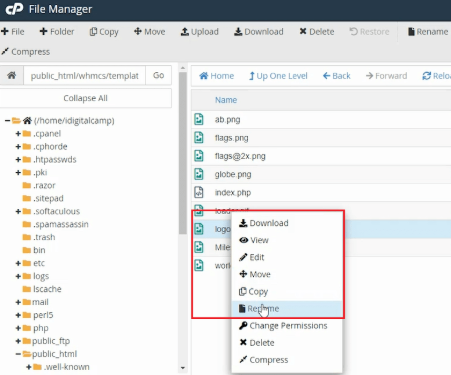Select the flags.png file
The width and height of the screenshot is (451, 375).
[x=231, y=138]
